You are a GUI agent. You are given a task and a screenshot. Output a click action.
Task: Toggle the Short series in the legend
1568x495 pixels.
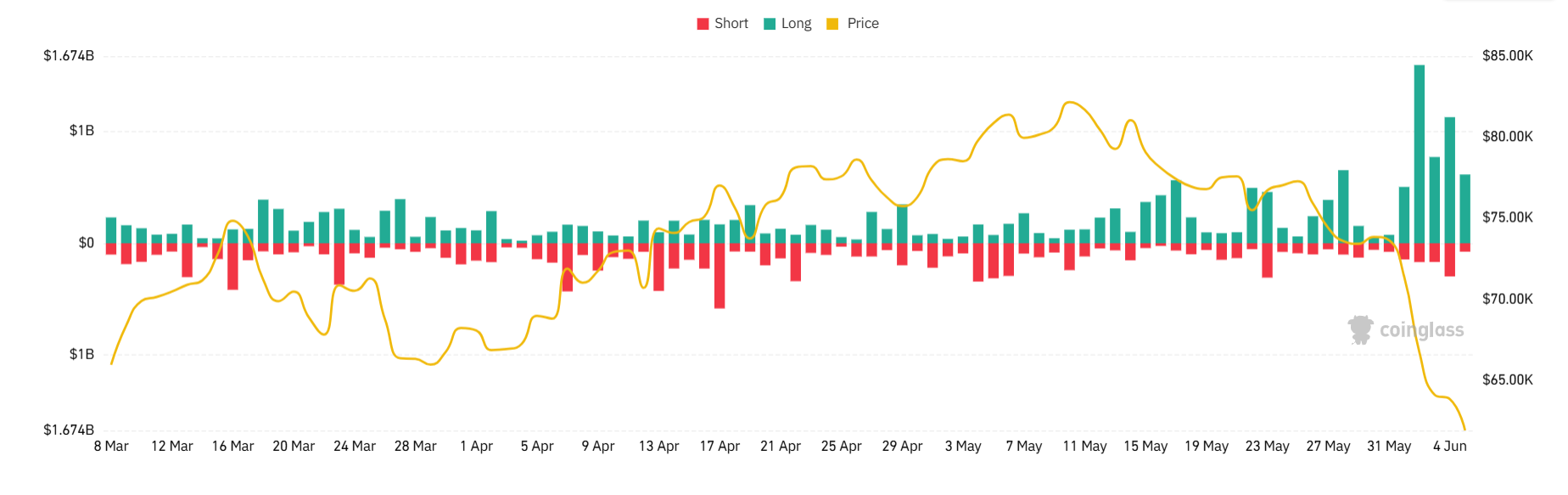tap(722, 24)
